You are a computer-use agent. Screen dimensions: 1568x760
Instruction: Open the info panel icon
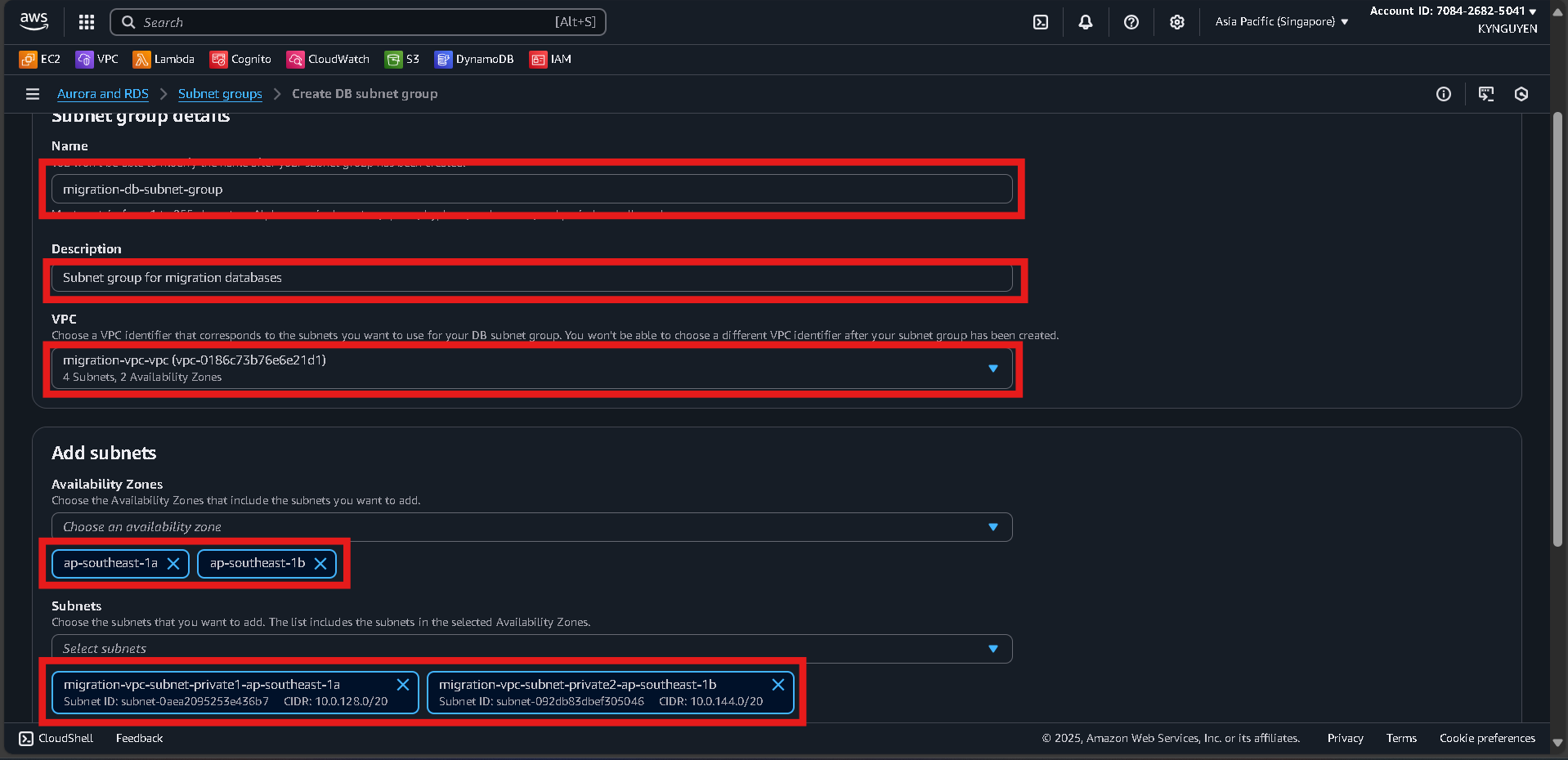pos(1444,94)
